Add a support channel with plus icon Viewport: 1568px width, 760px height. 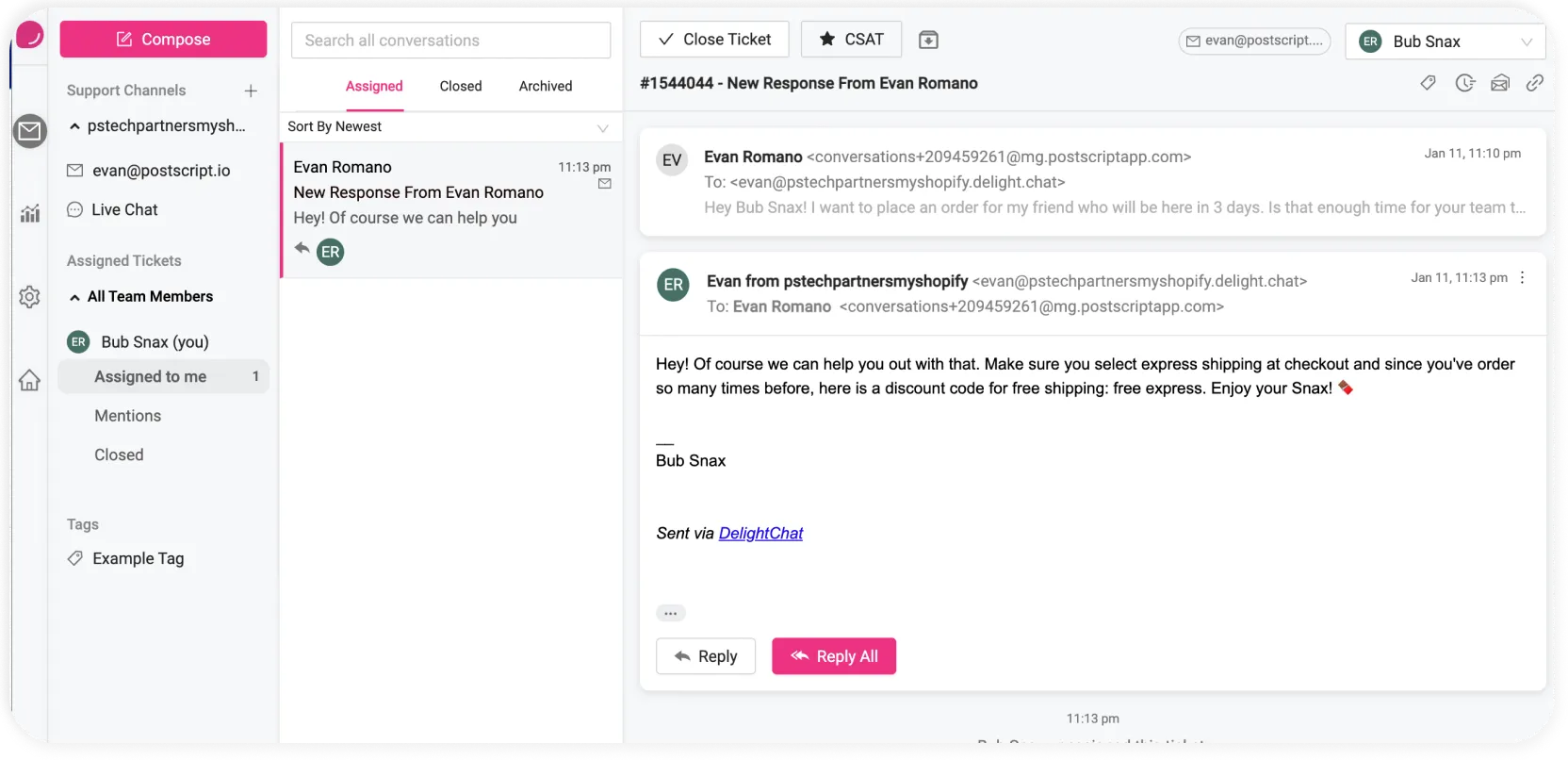coord(251,91)
